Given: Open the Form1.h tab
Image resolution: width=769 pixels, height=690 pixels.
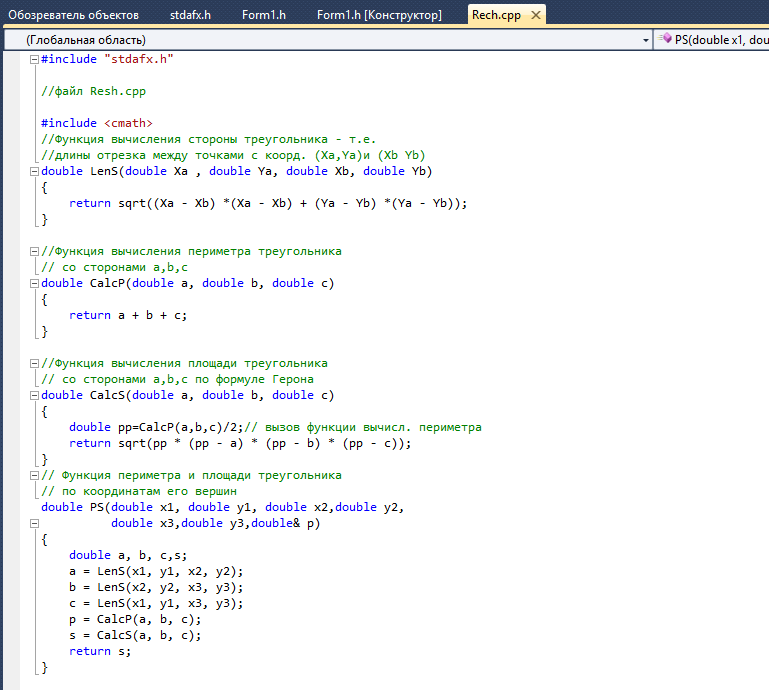Looking at the screenshot, I should [264, 15].
